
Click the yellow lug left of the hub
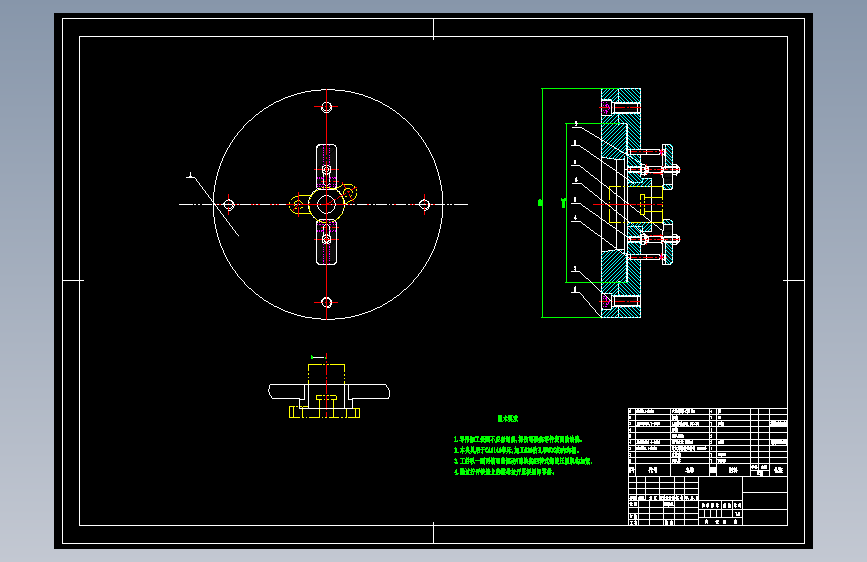[x=298, y=205]
